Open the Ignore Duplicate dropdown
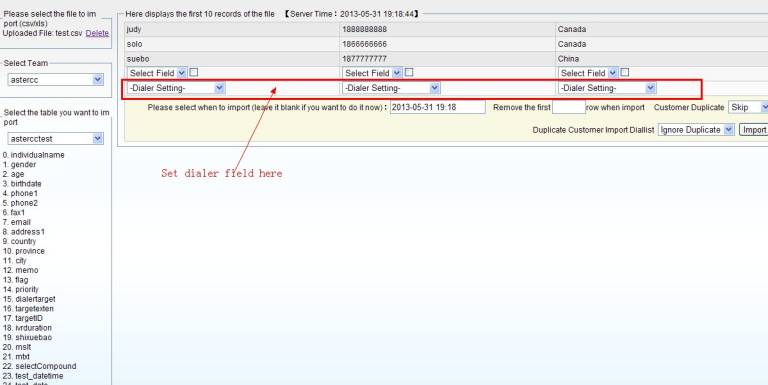 [696, 130]
